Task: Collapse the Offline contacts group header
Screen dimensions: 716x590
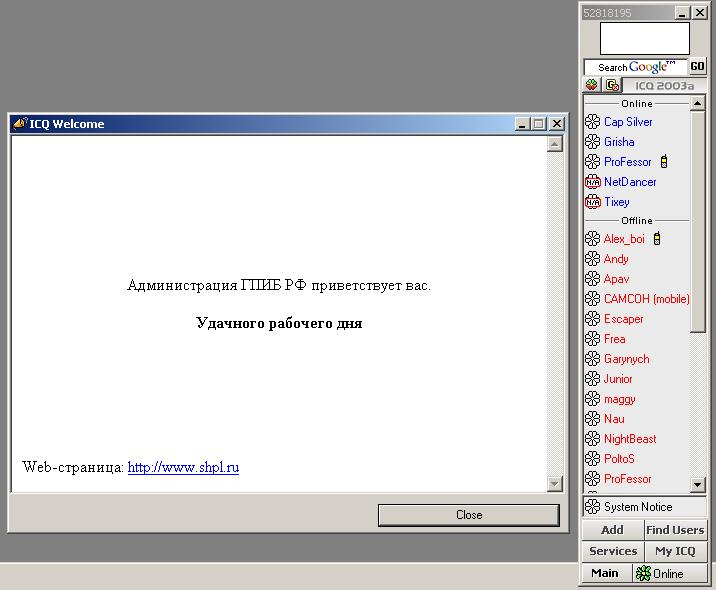Action: (x=636, y=221)
